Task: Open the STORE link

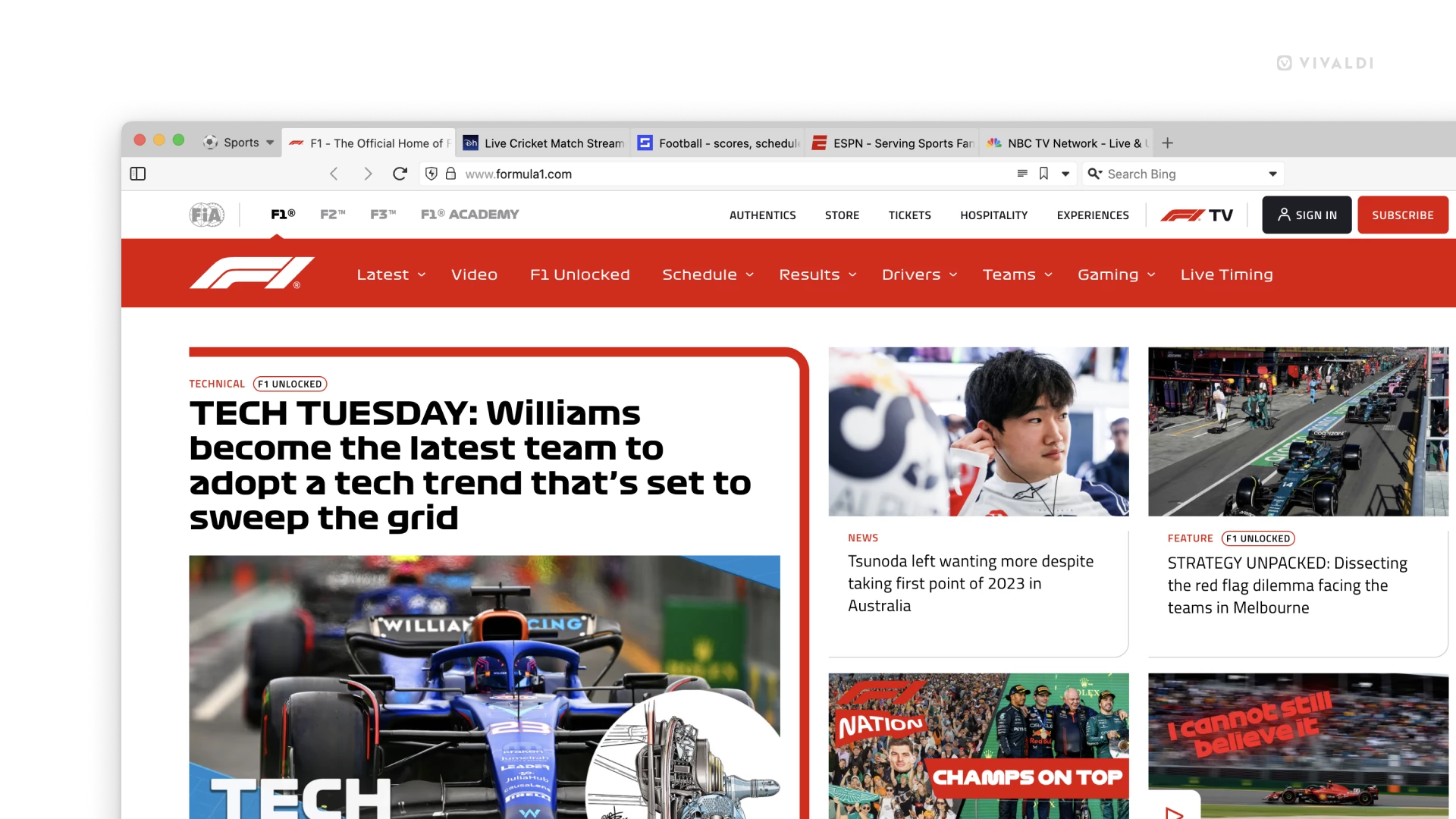Action: tap(842, 215)
